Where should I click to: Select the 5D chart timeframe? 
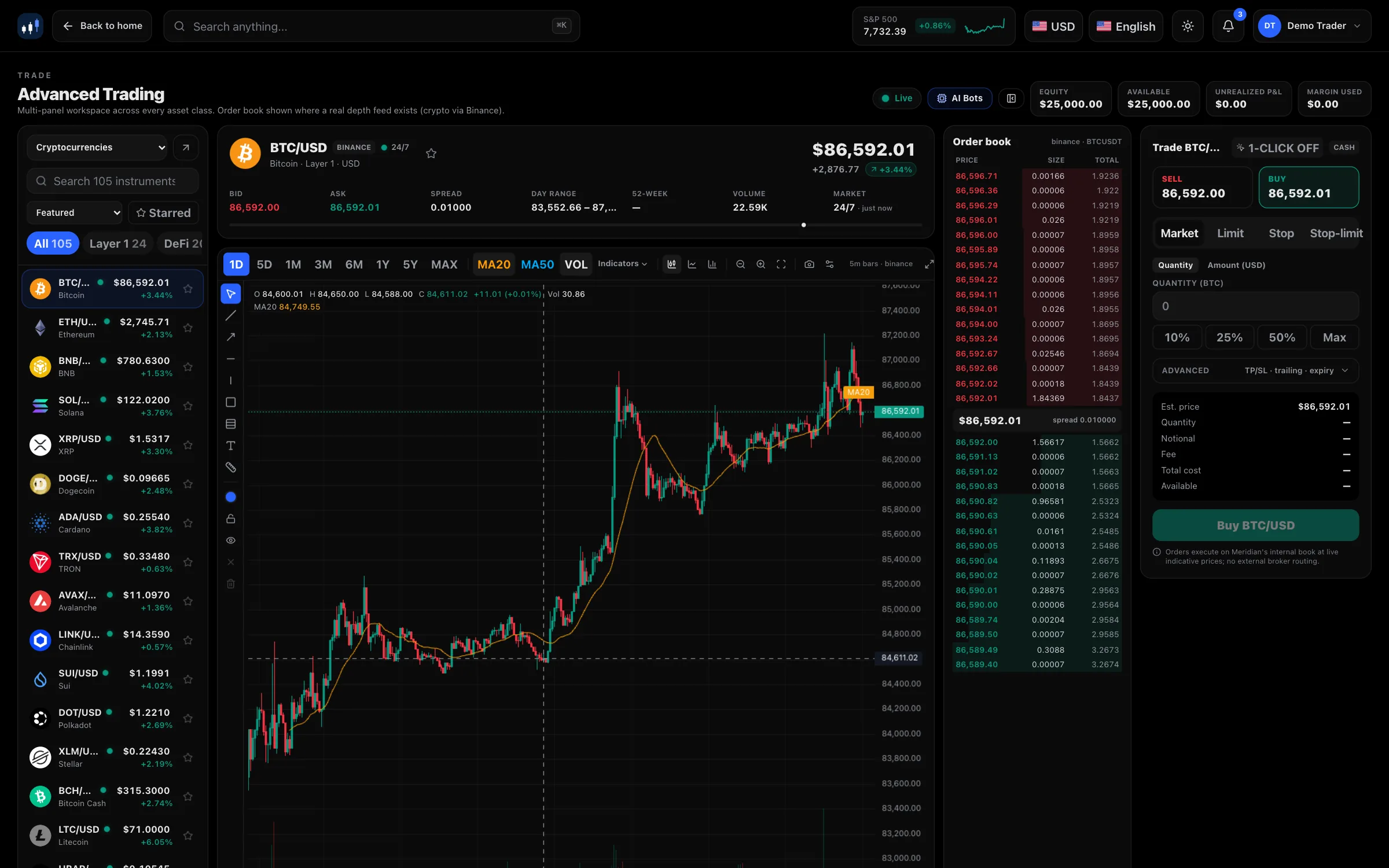pyautogui.click(x=264, y=264)
